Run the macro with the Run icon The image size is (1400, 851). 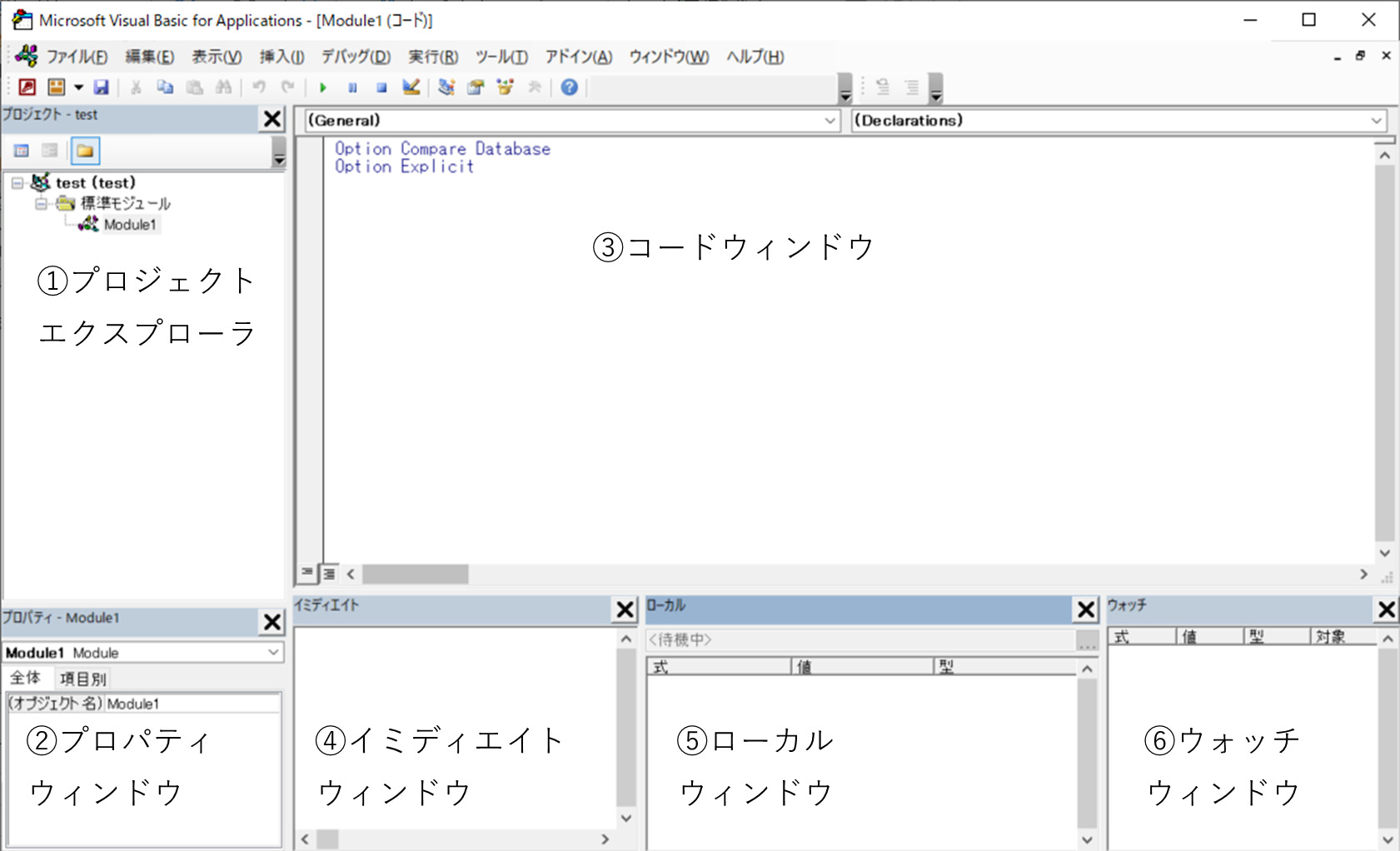pyautogui.click(x=322, y=87)
